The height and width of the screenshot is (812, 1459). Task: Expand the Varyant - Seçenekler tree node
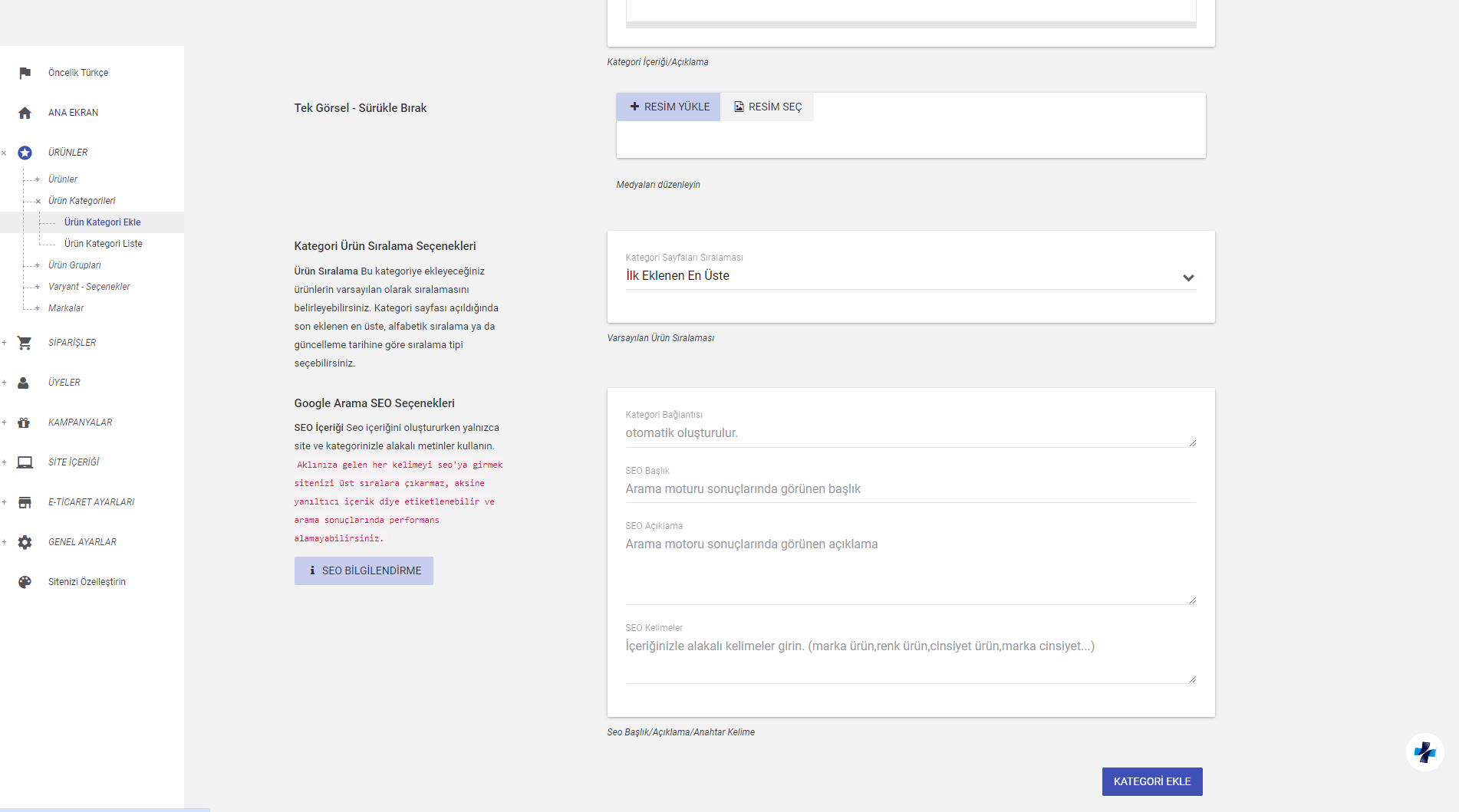[37, 287]
